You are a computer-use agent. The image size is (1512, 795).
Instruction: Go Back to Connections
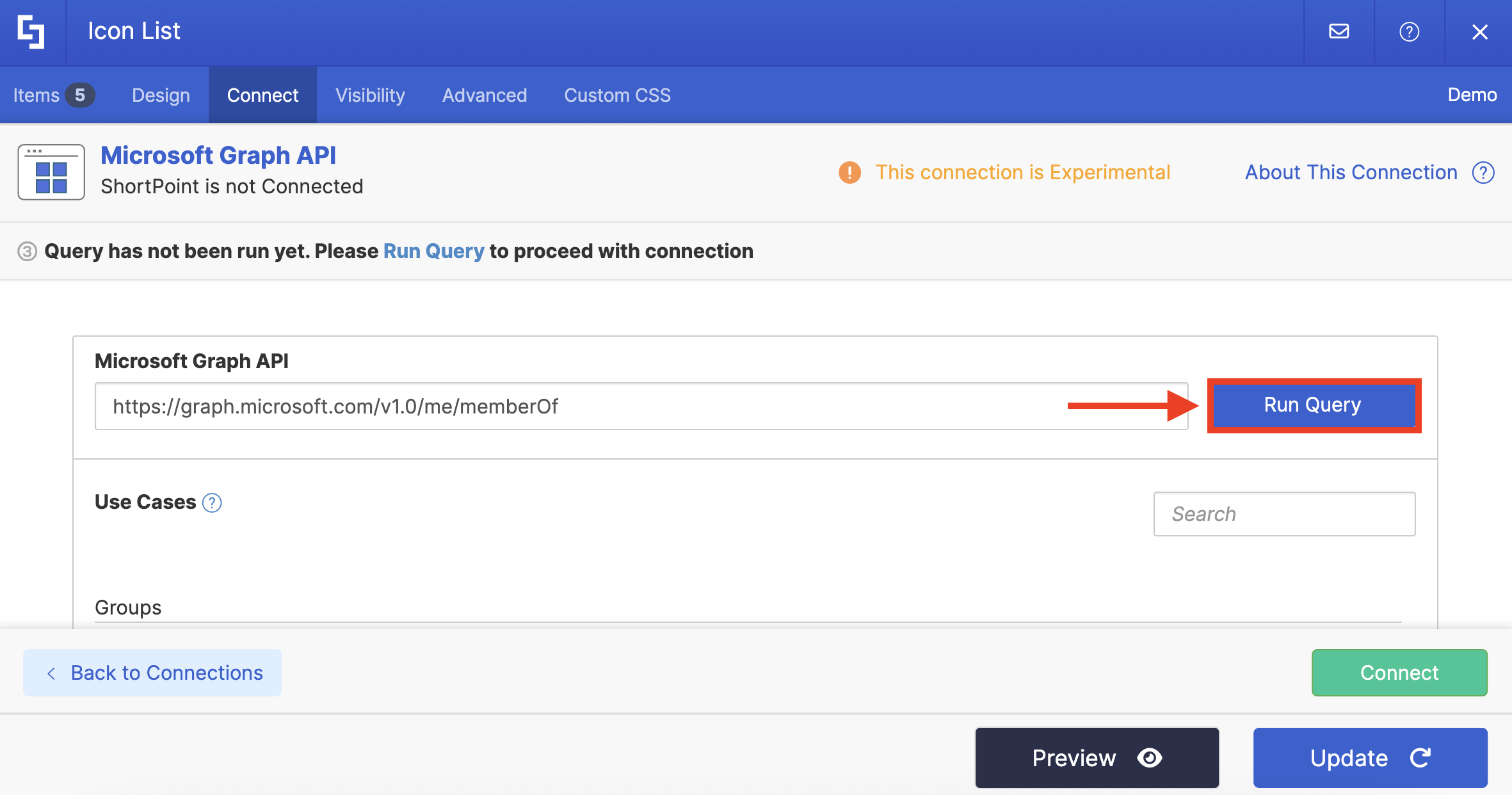coord(152,673)
